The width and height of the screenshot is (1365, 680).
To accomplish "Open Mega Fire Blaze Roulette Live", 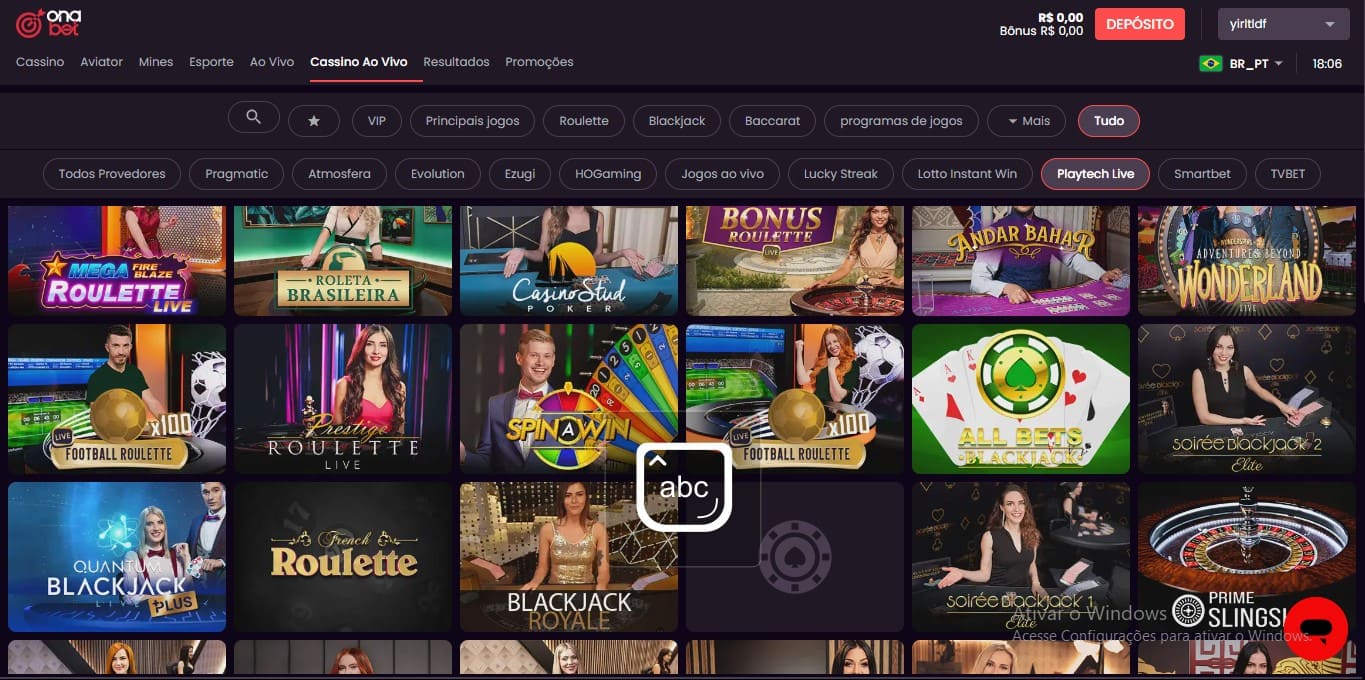I will (117, 261).
